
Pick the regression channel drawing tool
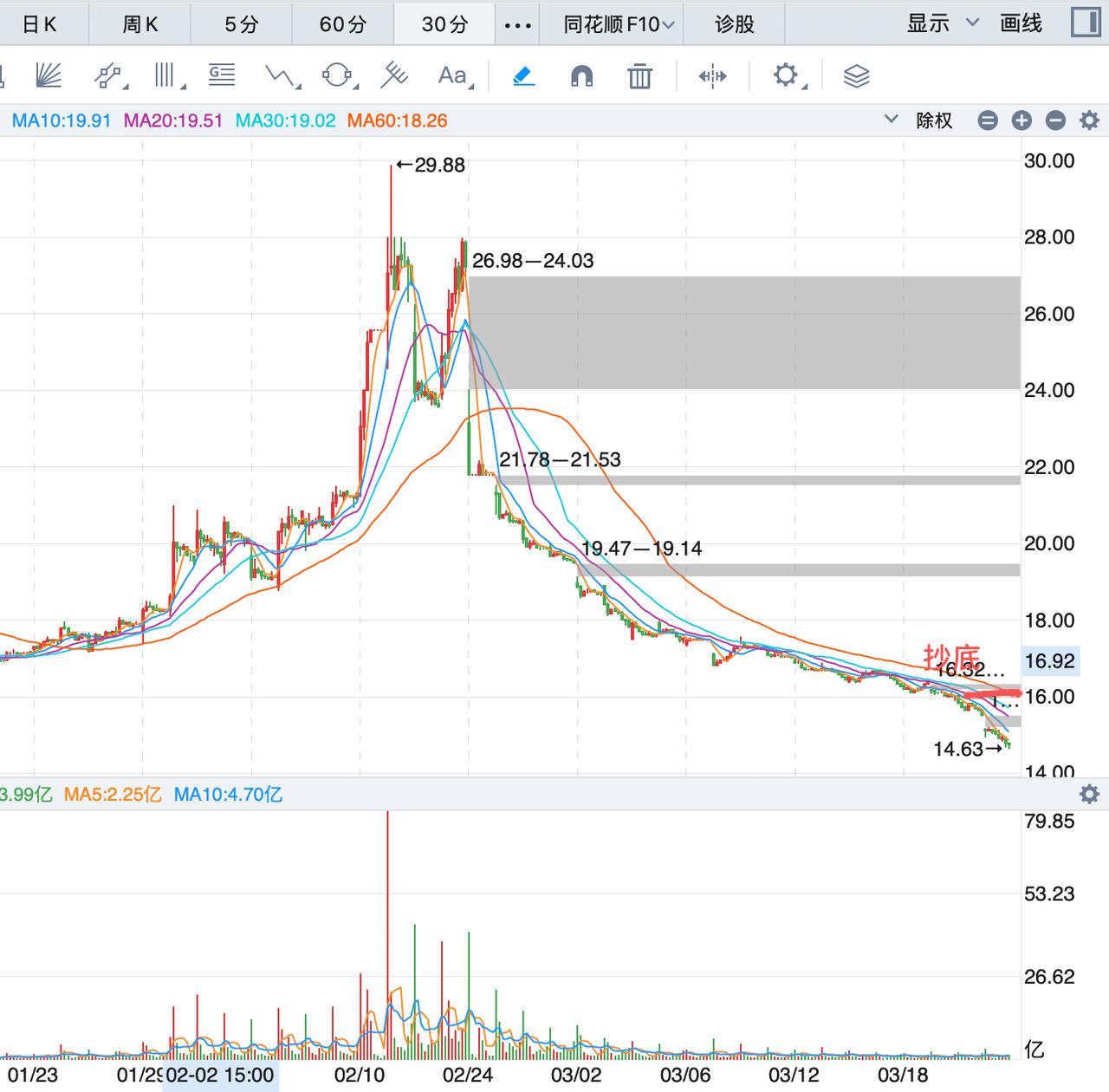coord(109,76)
